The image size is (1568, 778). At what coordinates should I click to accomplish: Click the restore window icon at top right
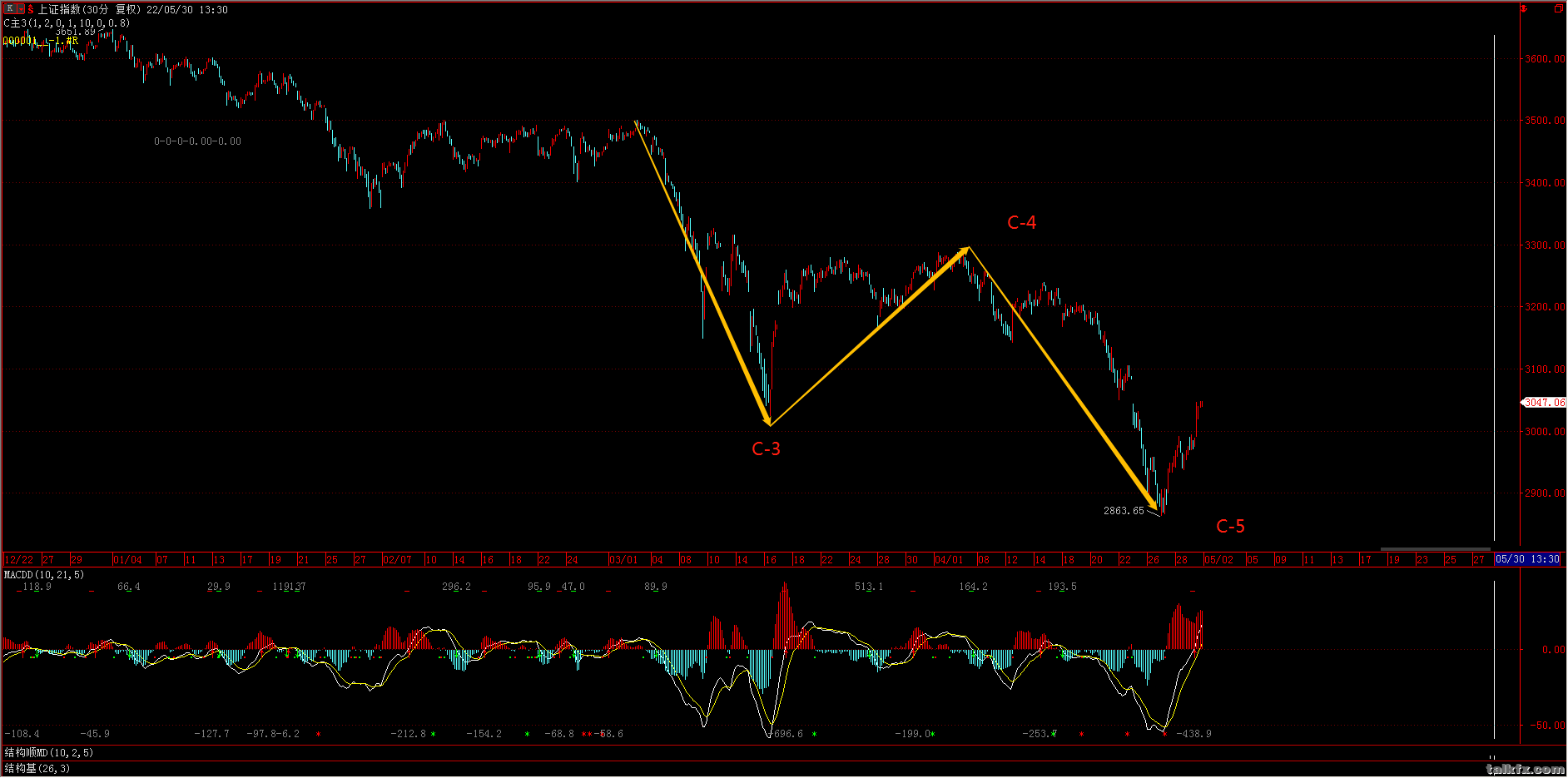point(1558,8)
